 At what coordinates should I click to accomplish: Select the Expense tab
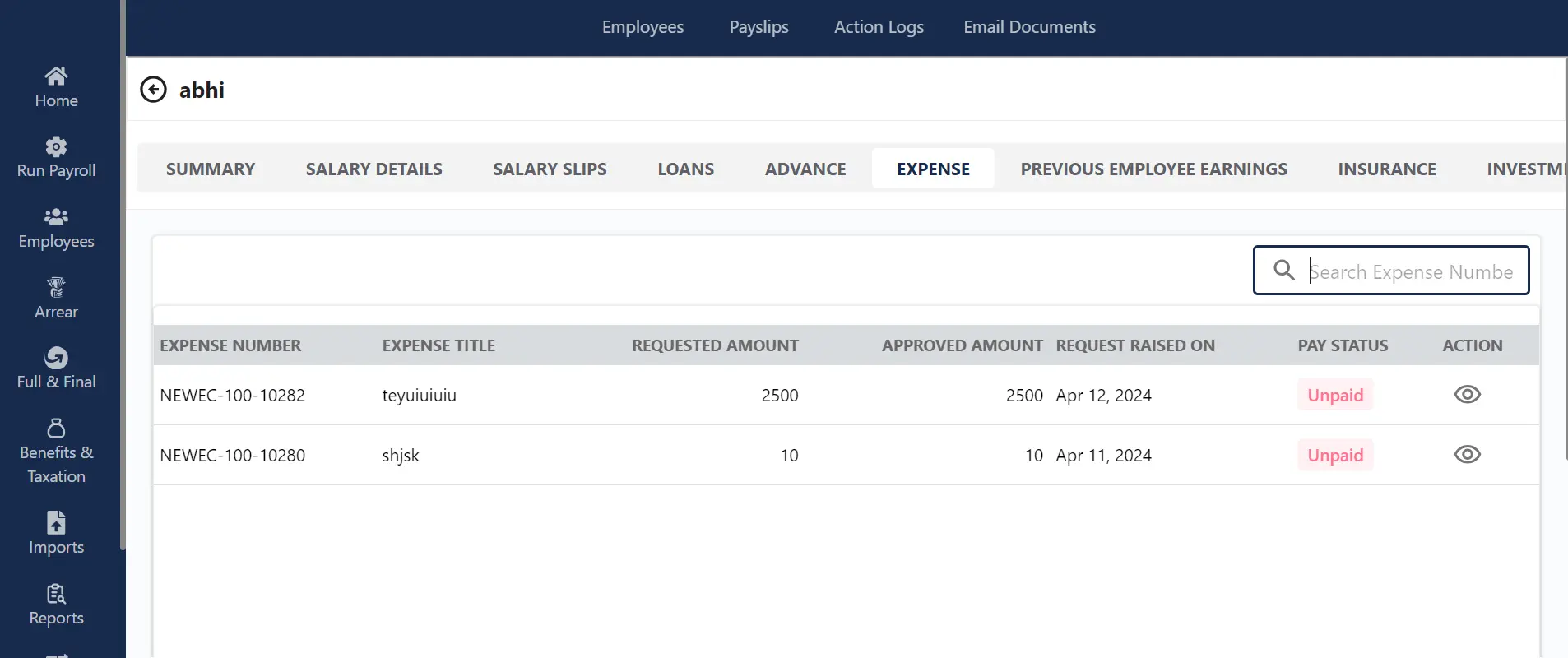[x=933, y=169]
